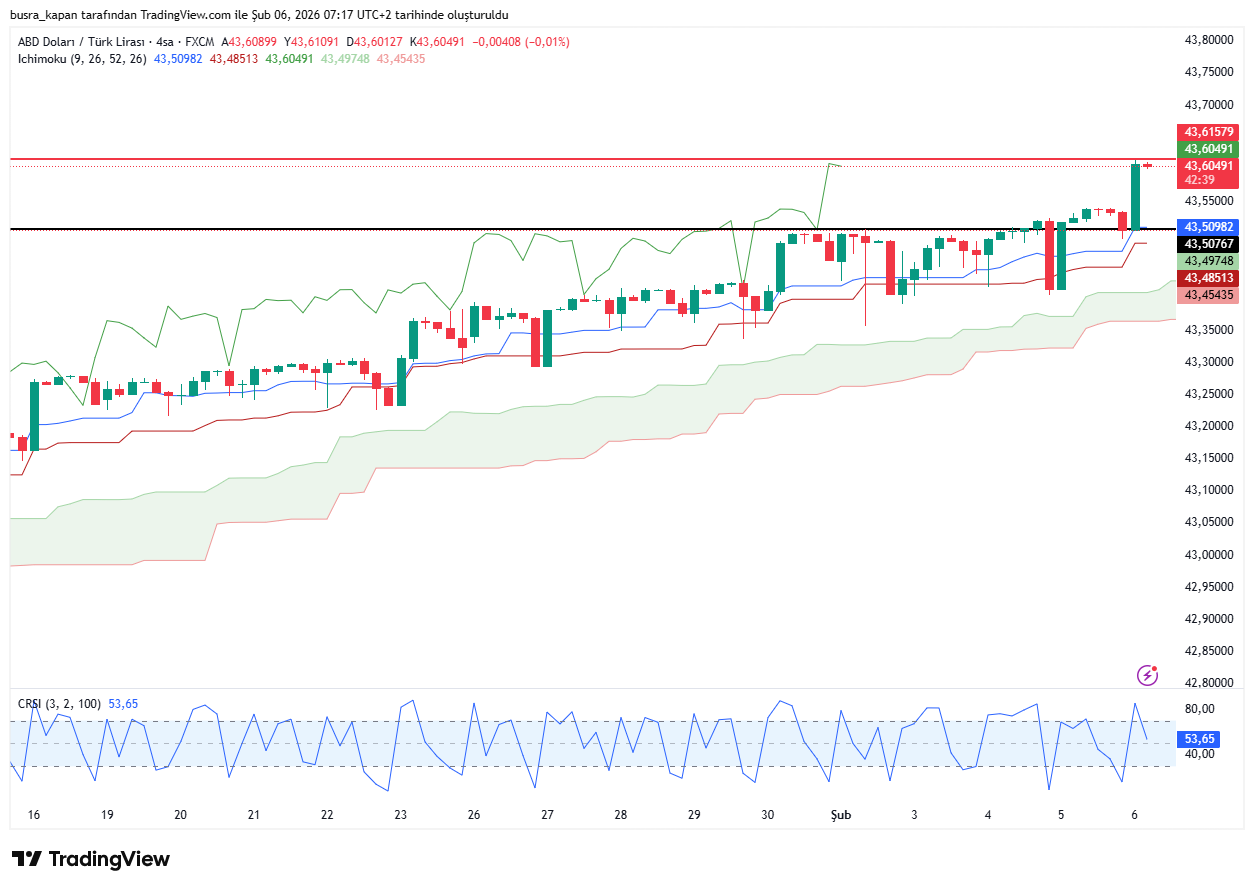Click the black 43,50767 price label
This screenshot has height=889, width=1254.
point(1208,244)
